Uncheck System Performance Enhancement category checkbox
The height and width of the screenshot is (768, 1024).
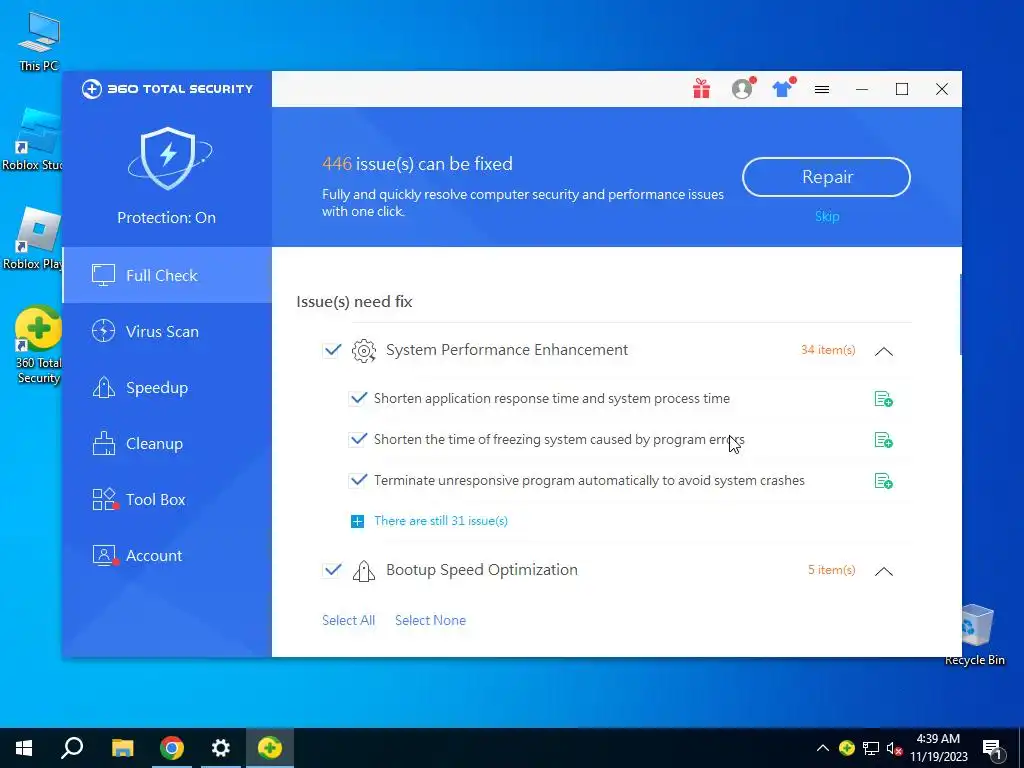click(332, 350)
